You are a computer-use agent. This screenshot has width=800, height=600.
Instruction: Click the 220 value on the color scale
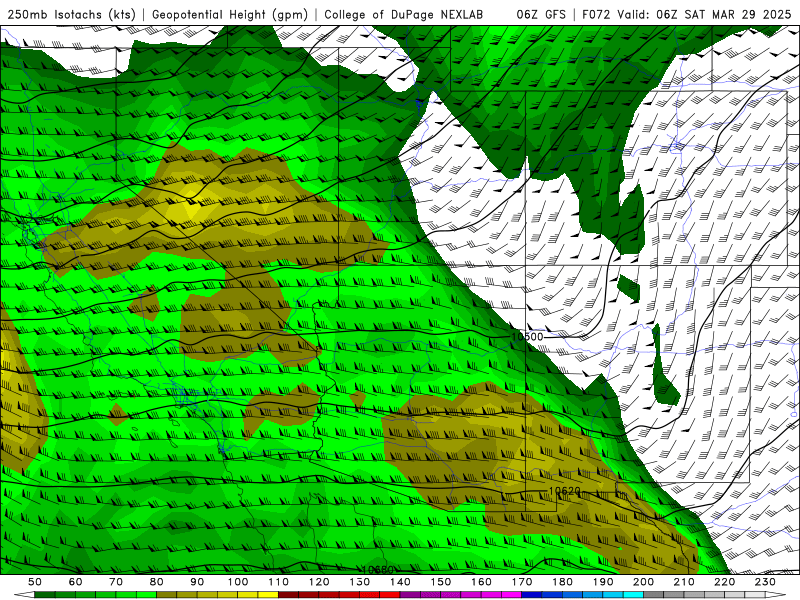click(724, 582)
